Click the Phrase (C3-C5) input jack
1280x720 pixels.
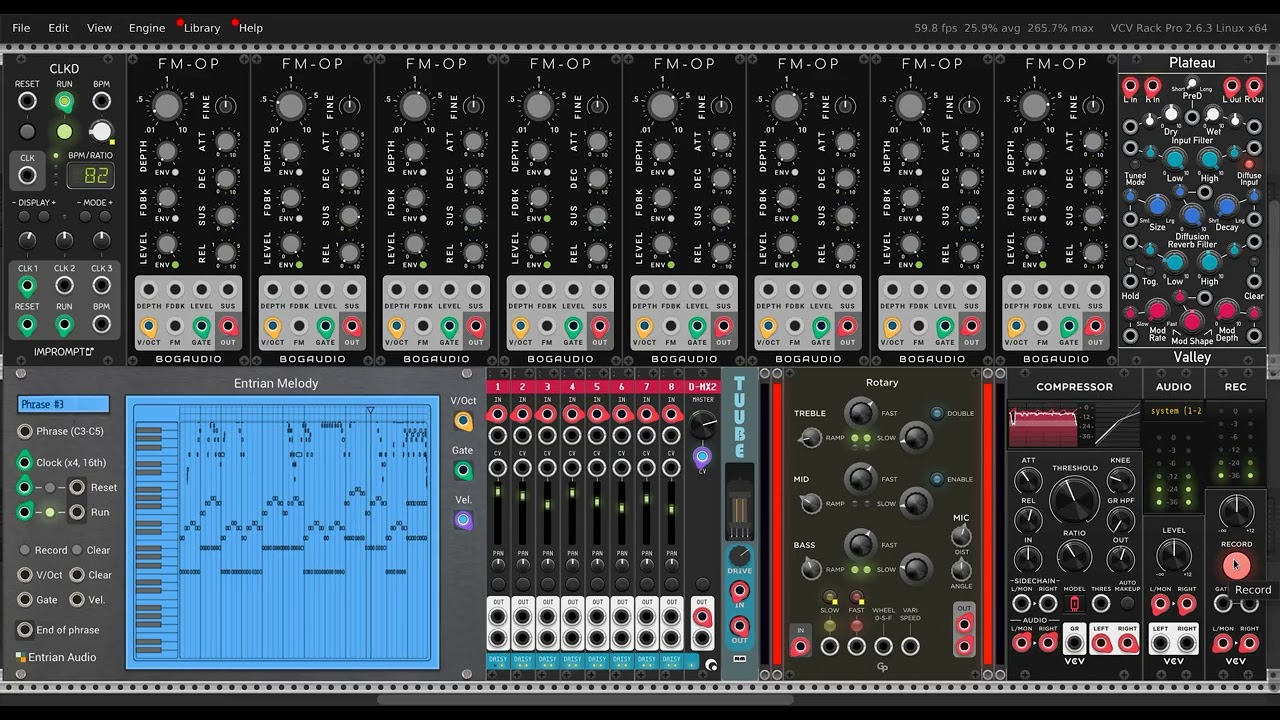[x=25, y=431]
